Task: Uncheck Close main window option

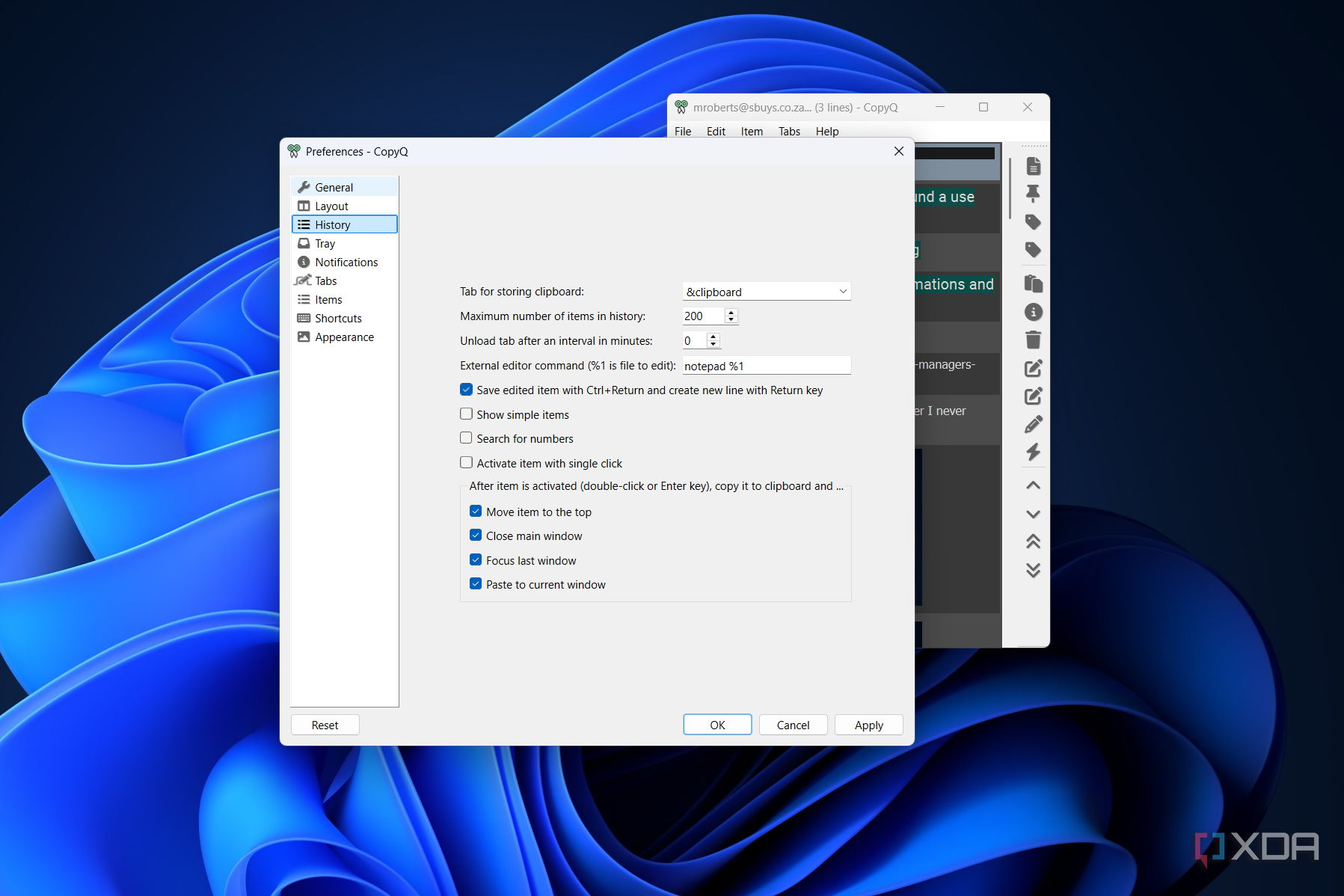Action: click(x=476, y=535)
